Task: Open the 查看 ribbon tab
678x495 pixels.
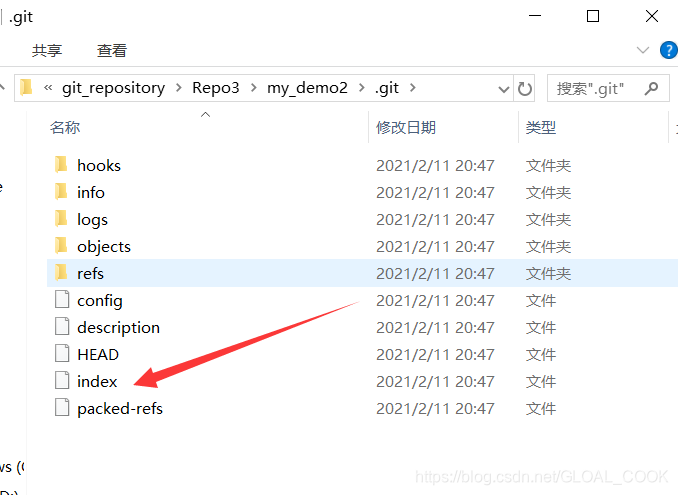Action: (112, 51)
